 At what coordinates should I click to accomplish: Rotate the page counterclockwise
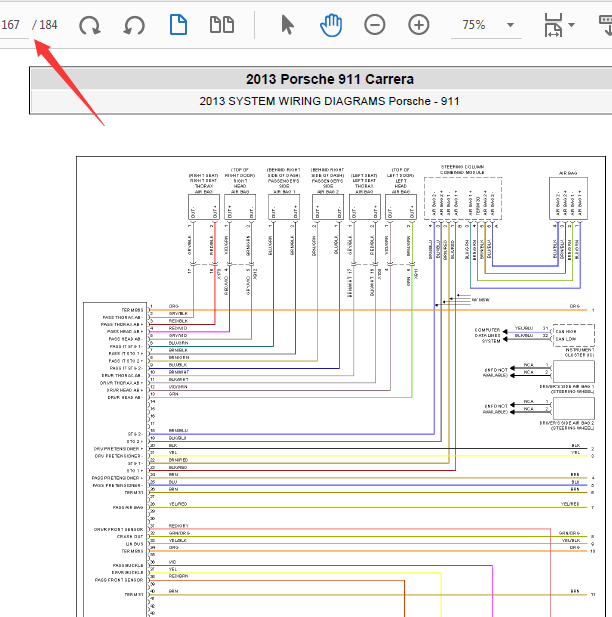[x=134, y=25]
